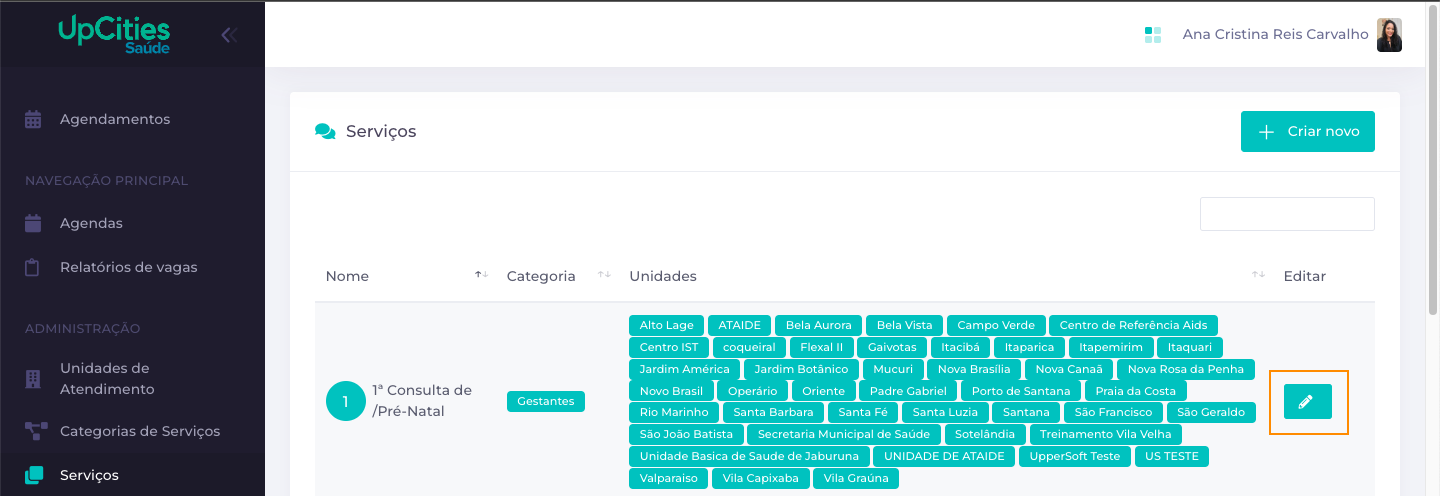The width and height of the screenshot is (1440, 496).
Task: Click the Santa Barbara unit tag
Action: (x=774, y=412)
